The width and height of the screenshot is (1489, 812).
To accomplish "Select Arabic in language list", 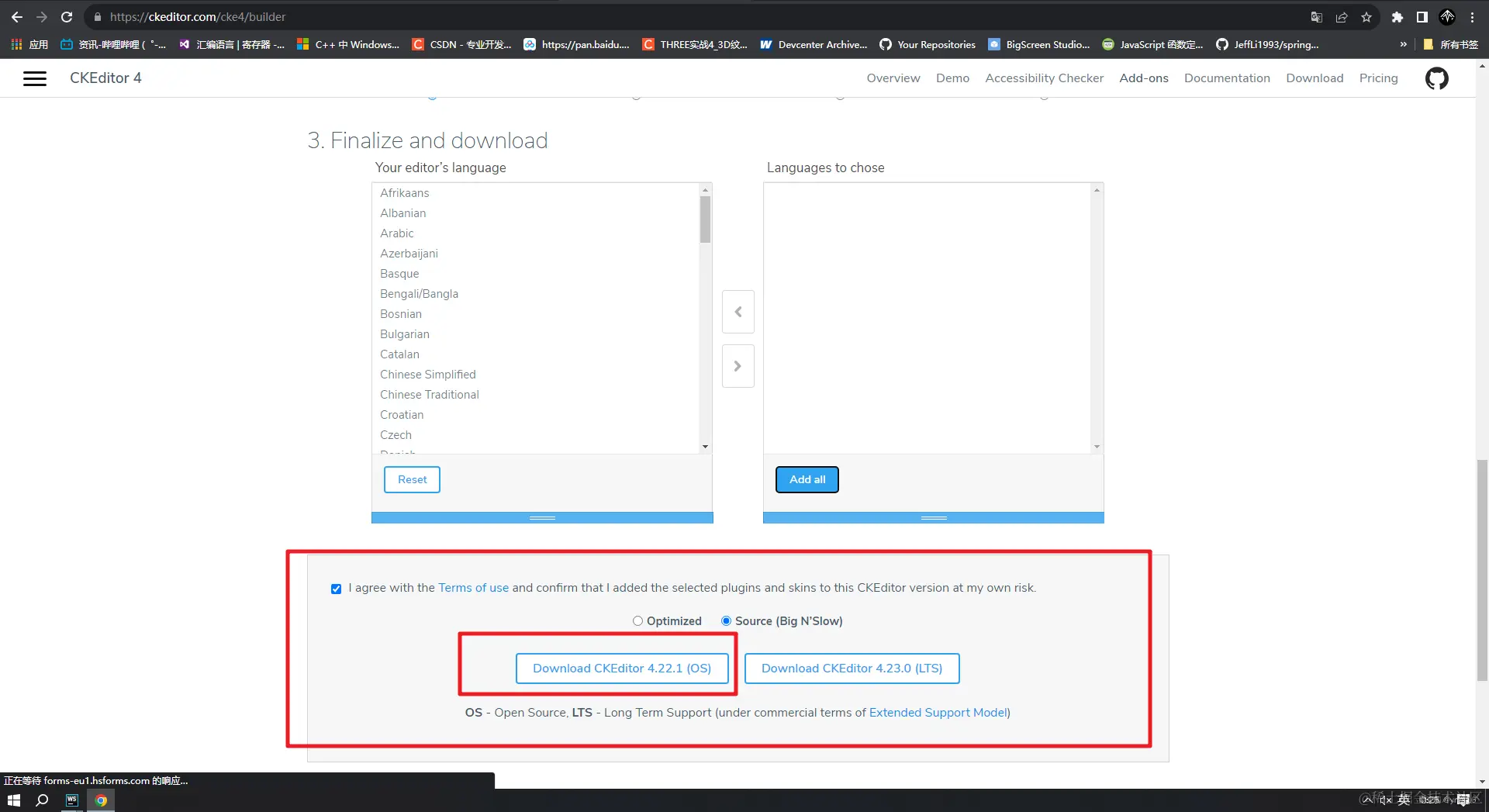I will (397, 233).
